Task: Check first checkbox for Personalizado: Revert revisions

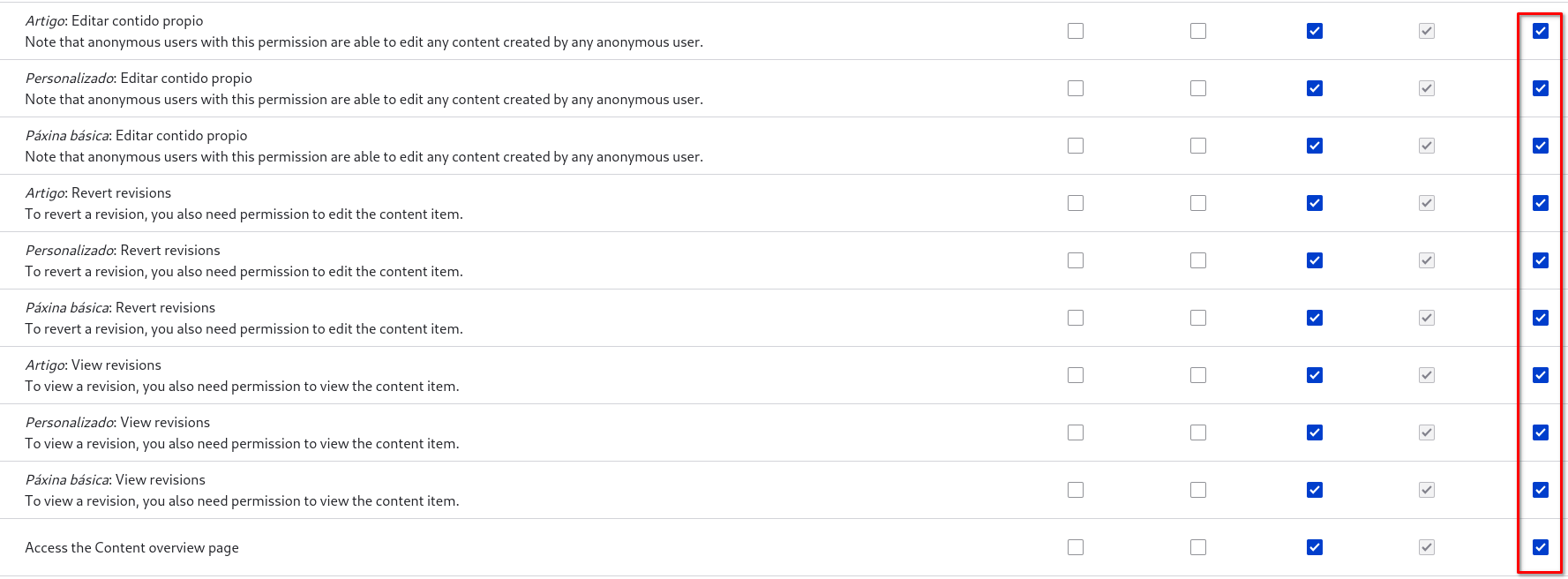Action: (1076, 260)
